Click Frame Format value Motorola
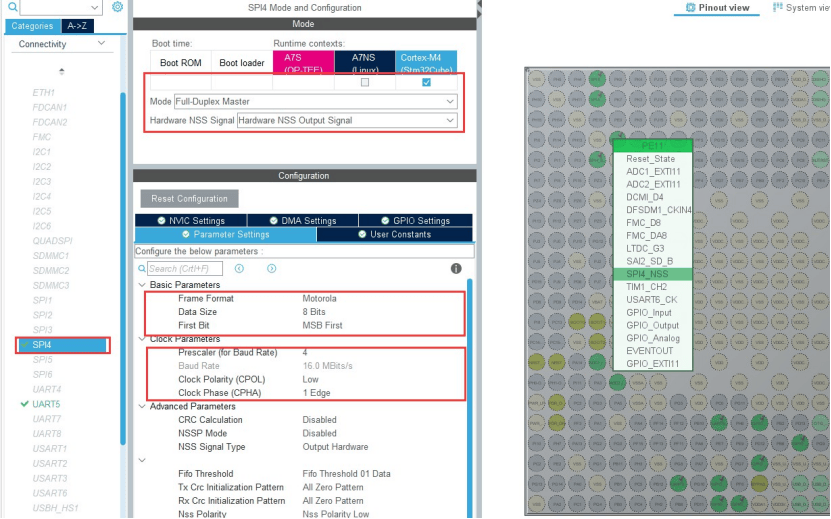 coord(319,298)
